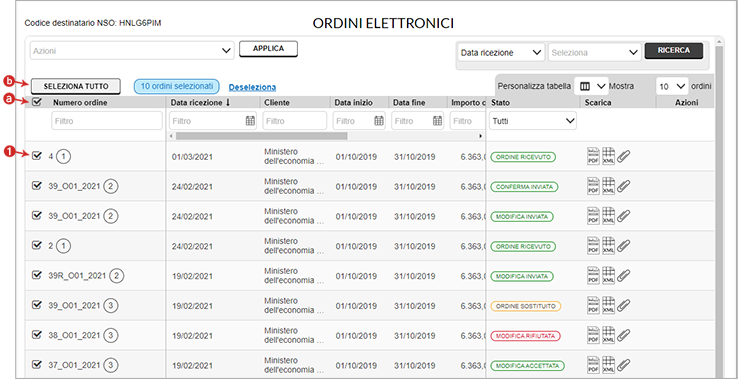Click the Deseleziona link
This screenshot has width=740, height=379.
(x=252, y=87)
